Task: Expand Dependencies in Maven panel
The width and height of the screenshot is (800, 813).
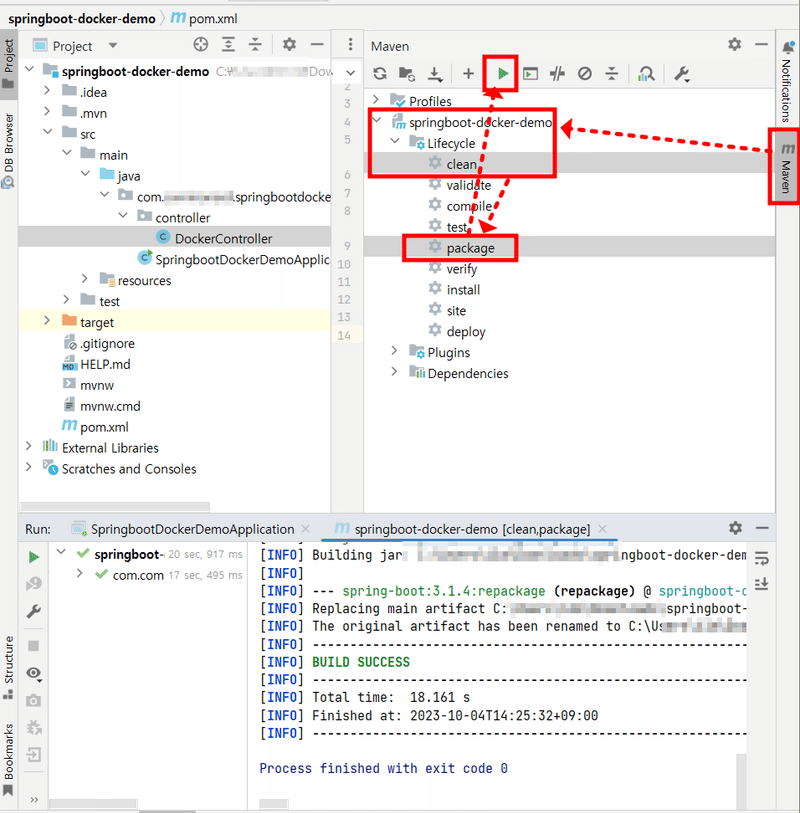Action: tap(395, 371)
